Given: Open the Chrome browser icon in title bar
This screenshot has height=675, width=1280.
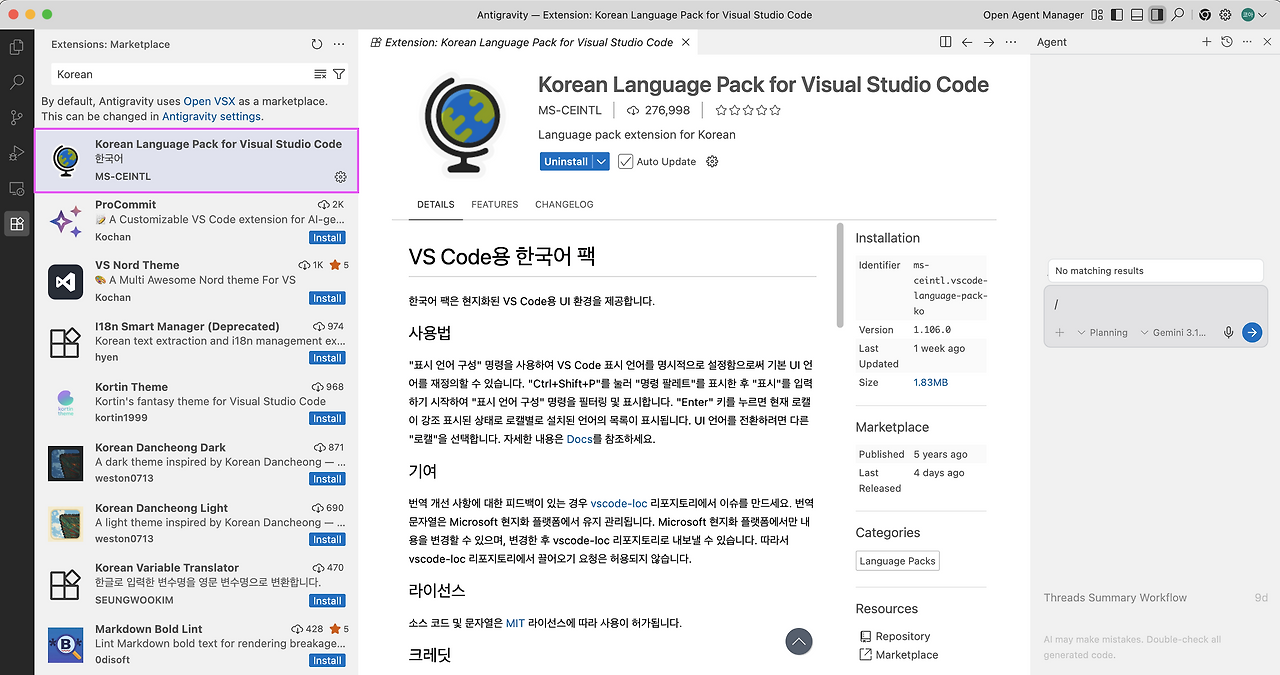Looking at the screenshot, I should point(1205,15).
